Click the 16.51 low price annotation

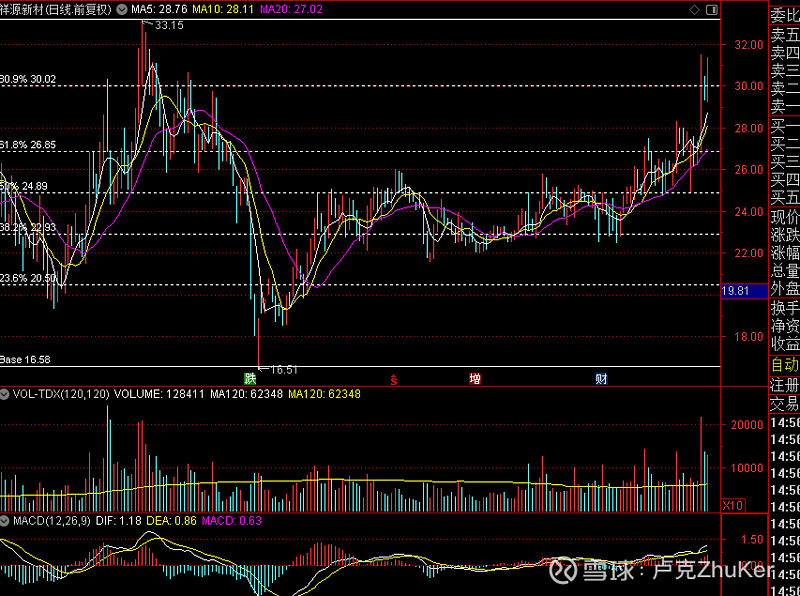coord(284,370)
